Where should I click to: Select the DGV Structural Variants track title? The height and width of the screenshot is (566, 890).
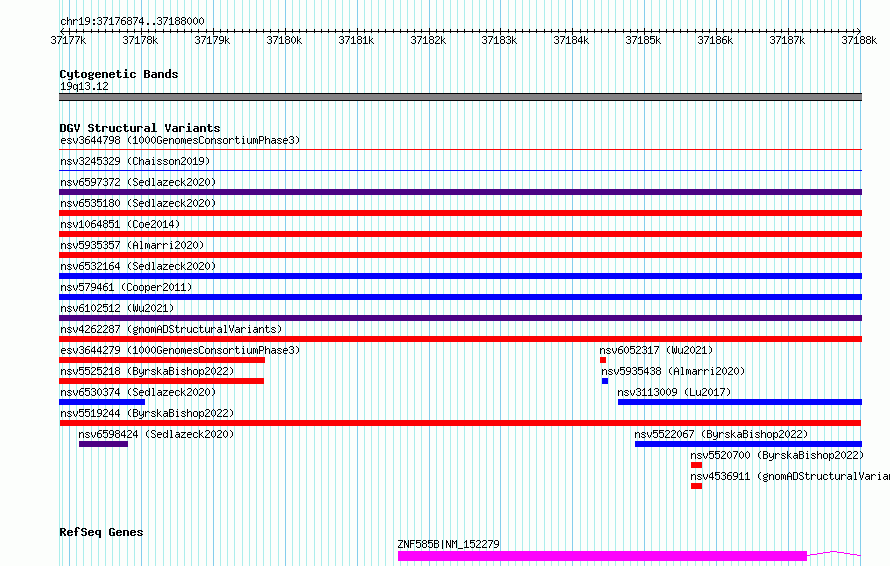[x=140, y=128]
